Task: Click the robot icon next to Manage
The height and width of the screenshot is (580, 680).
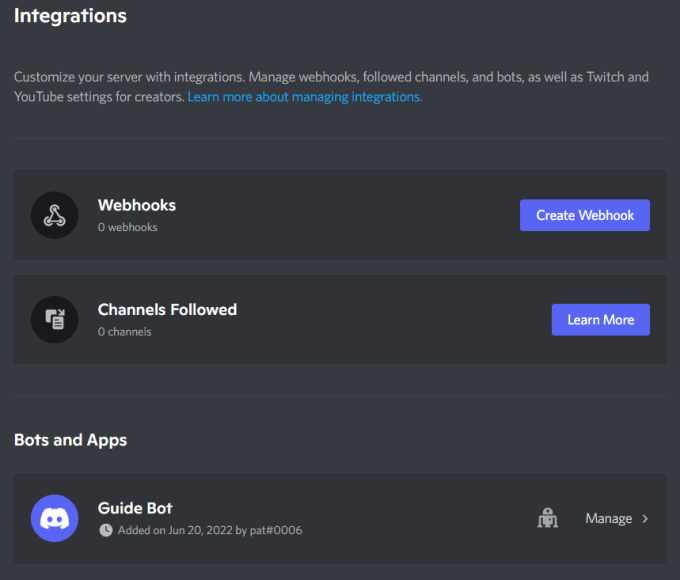Action: 546,518
